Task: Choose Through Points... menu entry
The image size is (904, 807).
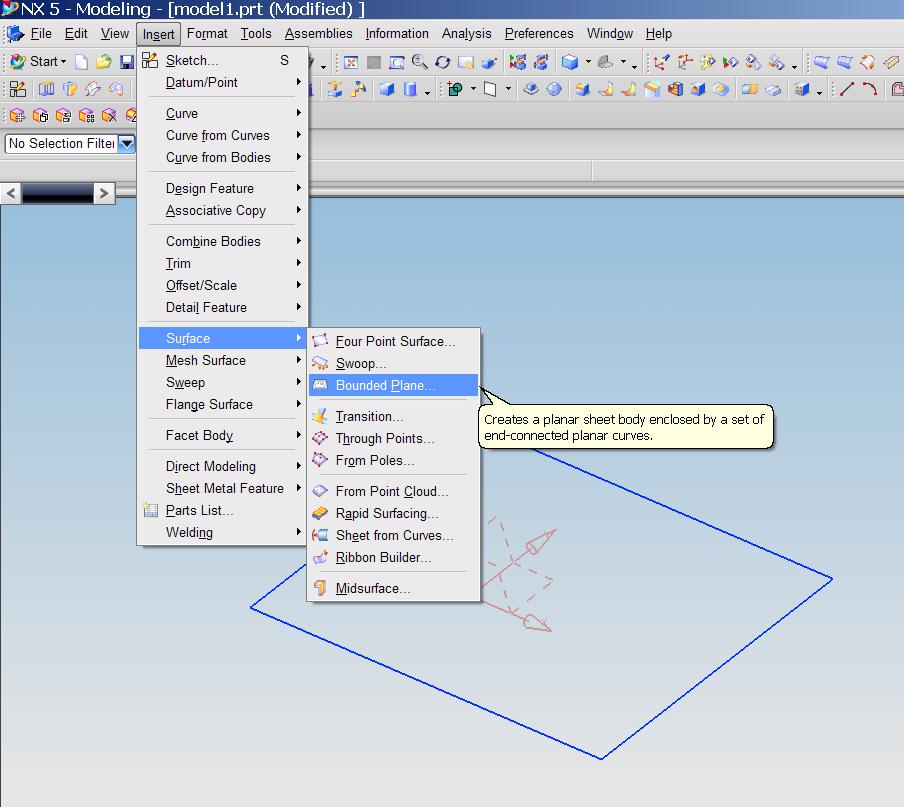Action: [393, 438]
